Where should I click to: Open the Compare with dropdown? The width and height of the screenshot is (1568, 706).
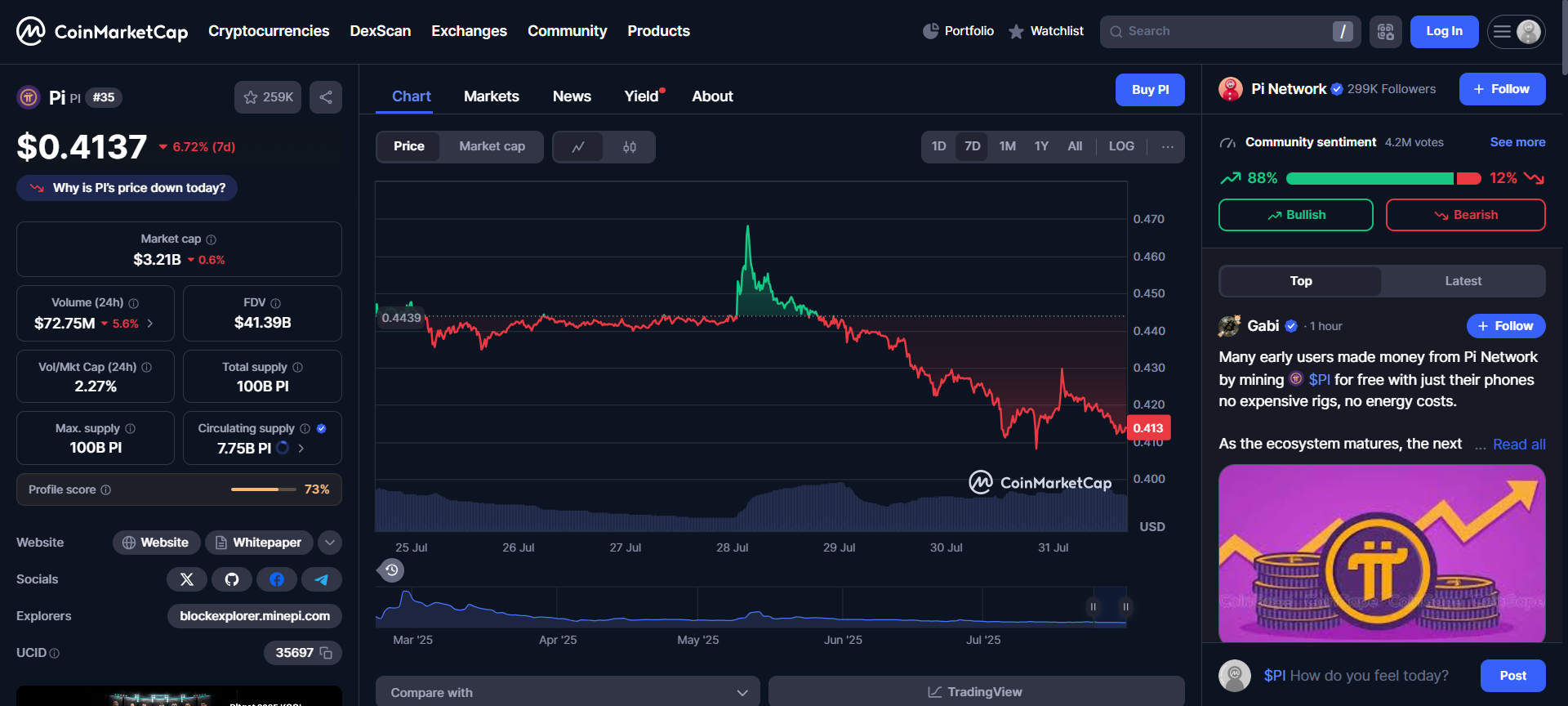point(568,692)
